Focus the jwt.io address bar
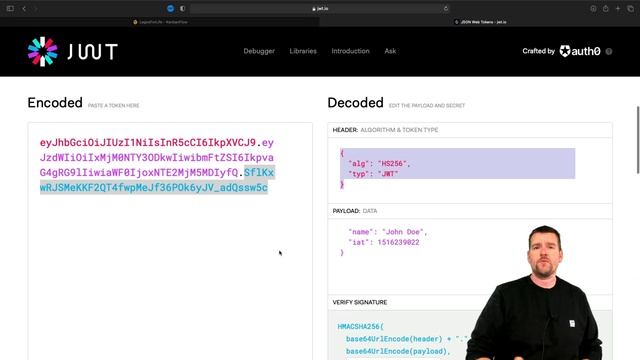 click(320, 8)
